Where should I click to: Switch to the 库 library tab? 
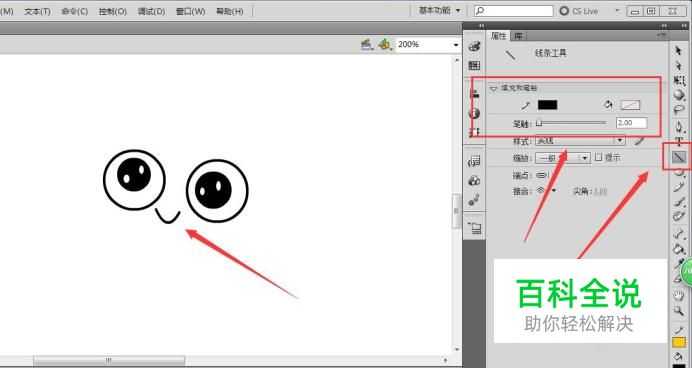pyautogui.click(x=519, y=36)
